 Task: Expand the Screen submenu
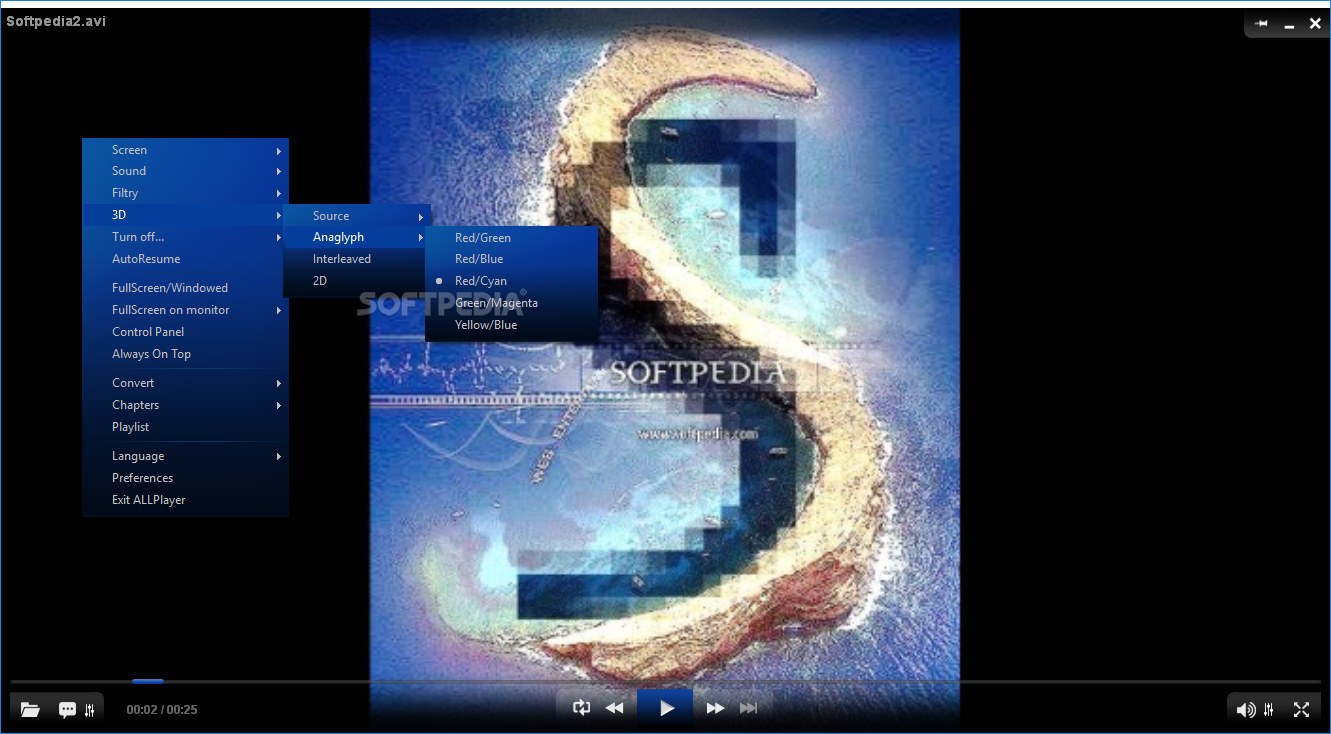[x=185, y=150]
